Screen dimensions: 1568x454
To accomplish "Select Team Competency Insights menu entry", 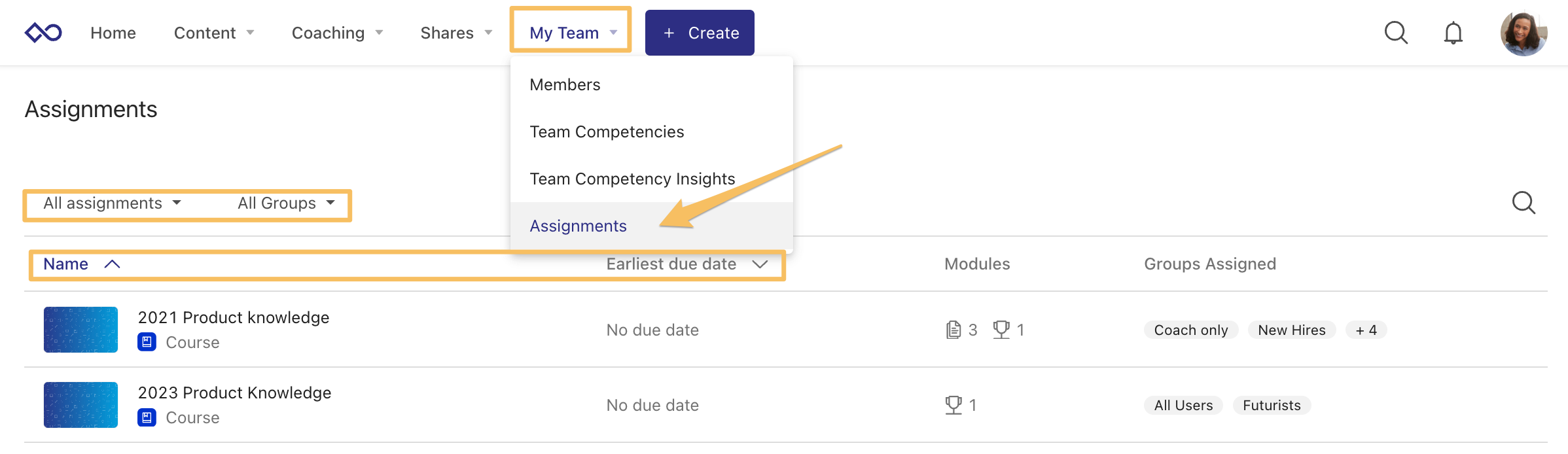I will [632, 178].
